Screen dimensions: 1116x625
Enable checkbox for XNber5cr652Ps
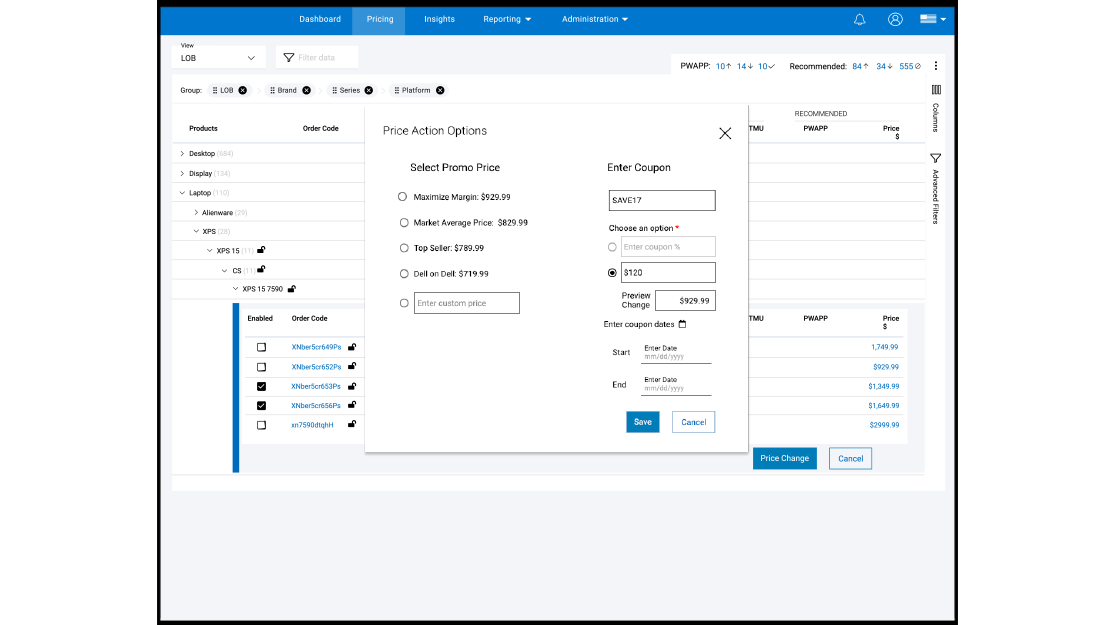(x=261, y=367)
